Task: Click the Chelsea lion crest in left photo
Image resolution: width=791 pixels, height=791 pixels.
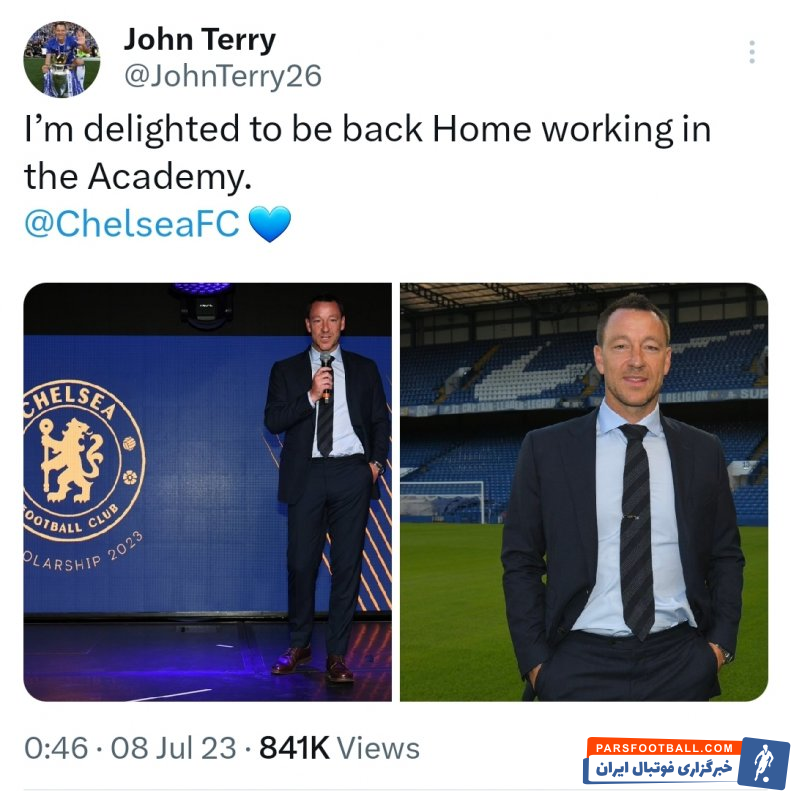Action: coord(72,460)
